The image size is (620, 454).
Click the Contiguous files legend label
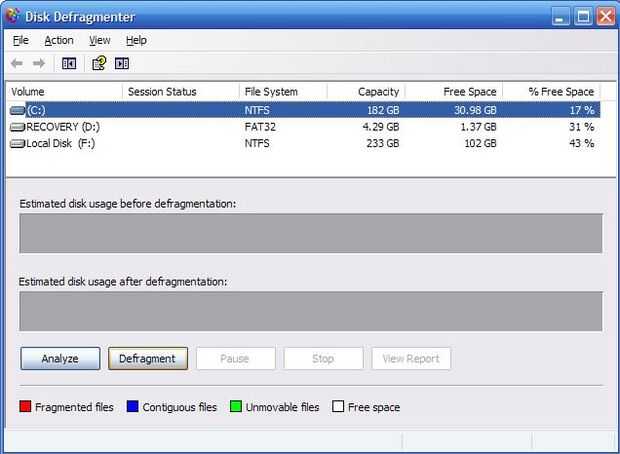pyautogui.click(x=180, y=407)
